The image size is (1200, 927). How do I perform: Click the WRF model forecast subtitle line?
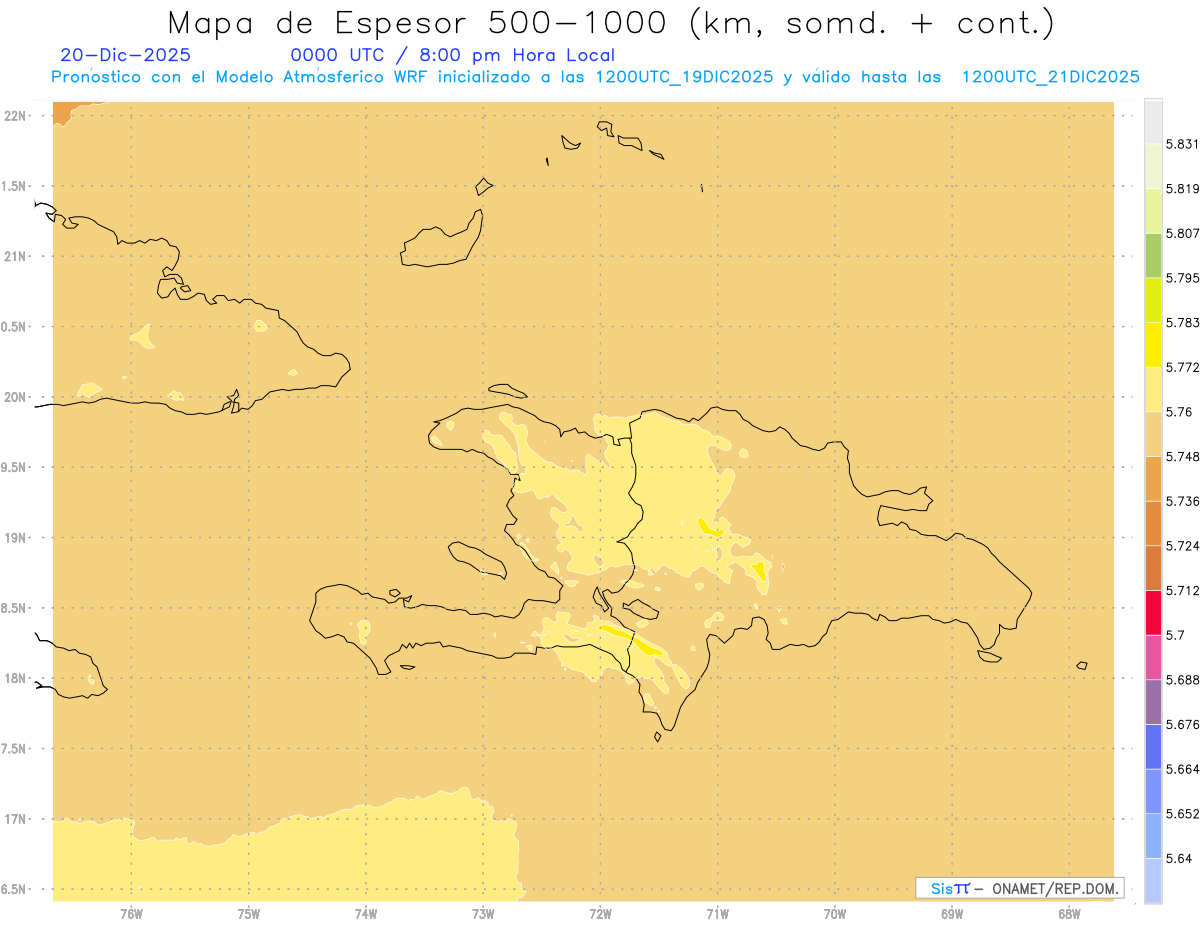tap(595, 77)
